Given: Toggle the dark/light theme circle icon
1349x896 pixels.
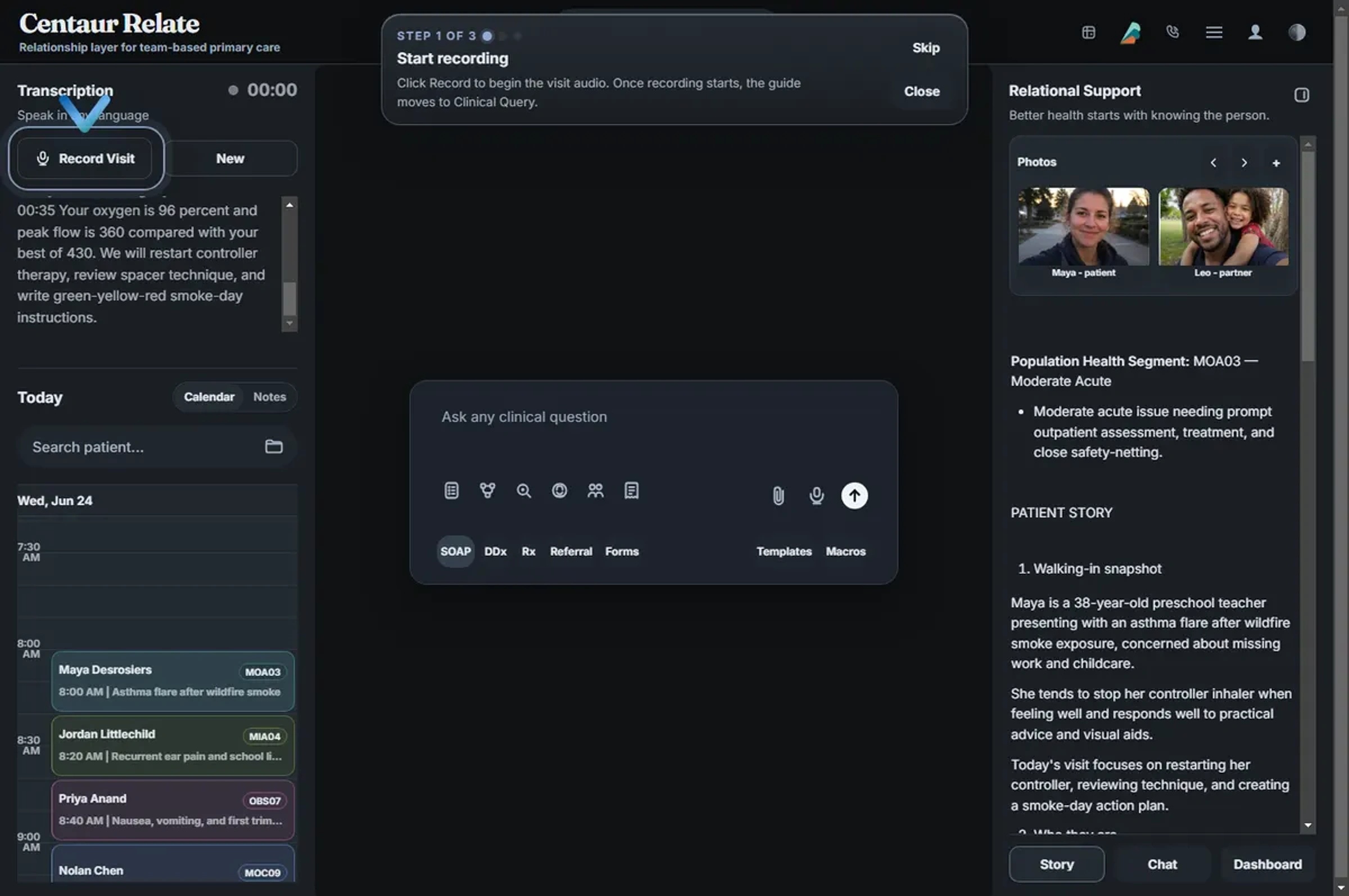Looking at the screenshot, I should coord(1297,33).
